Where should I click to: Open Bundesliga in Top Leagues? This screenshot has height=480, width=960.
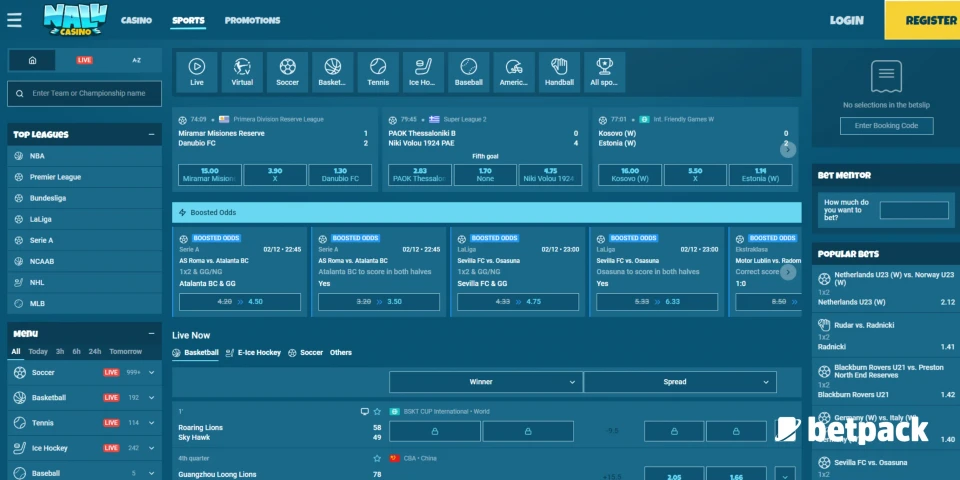pos(84,198)
